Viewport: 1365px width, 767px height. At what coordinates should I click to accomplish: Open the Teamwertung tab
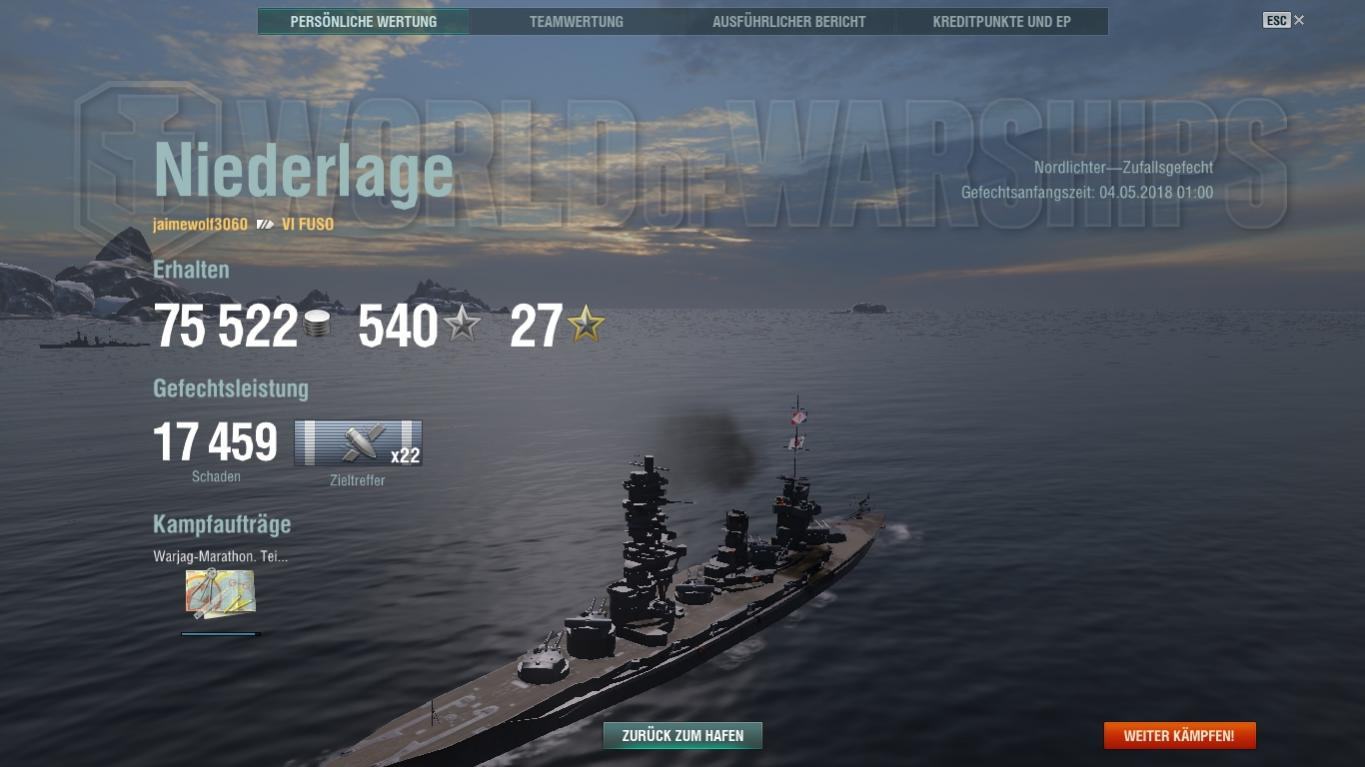pos(576,21)
